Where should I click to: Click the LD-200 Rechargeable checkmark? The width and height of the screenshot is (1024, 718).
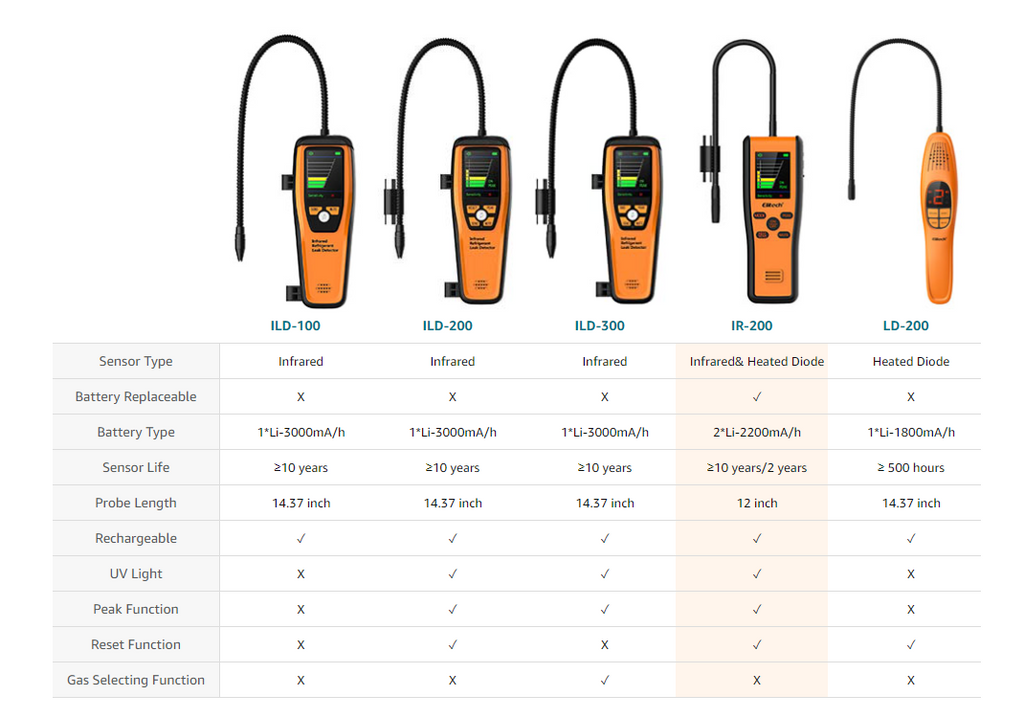click(x=911, y=538)
